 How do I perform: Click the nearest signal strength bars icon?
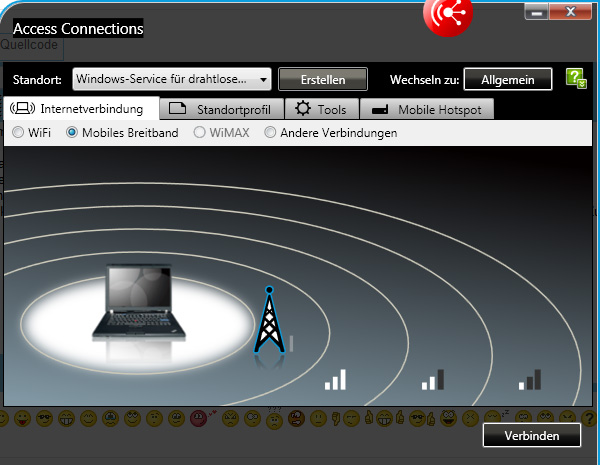click(335, 379)
